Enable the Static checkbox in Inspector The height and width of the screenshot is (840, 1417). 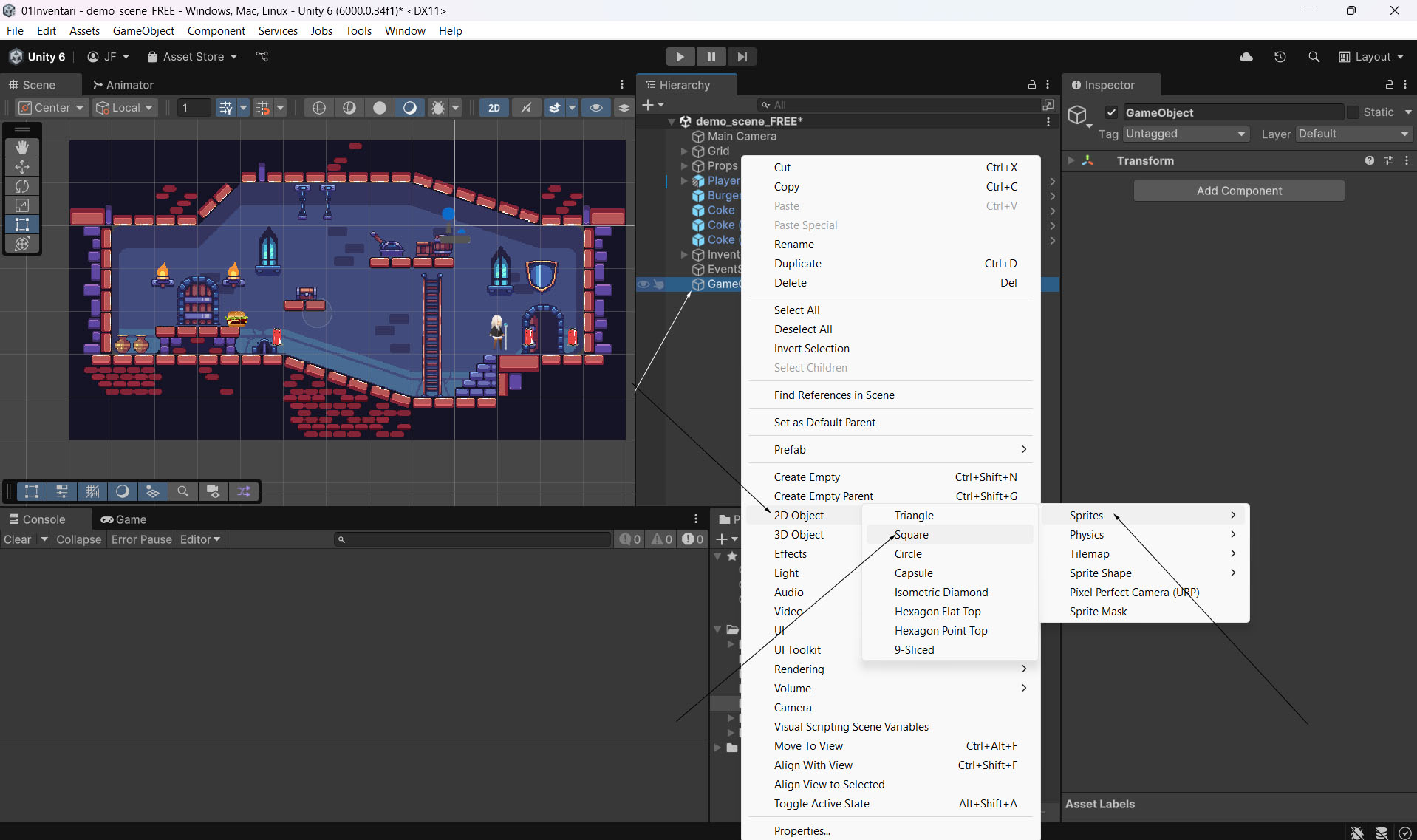[1353, 112]
